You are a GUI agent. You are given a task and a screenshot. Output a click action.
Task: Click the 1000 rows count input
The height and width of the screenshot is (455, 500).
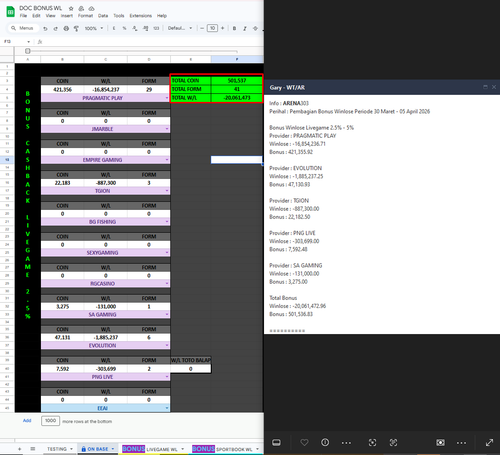pyautogui.click(x=50, y=421)
